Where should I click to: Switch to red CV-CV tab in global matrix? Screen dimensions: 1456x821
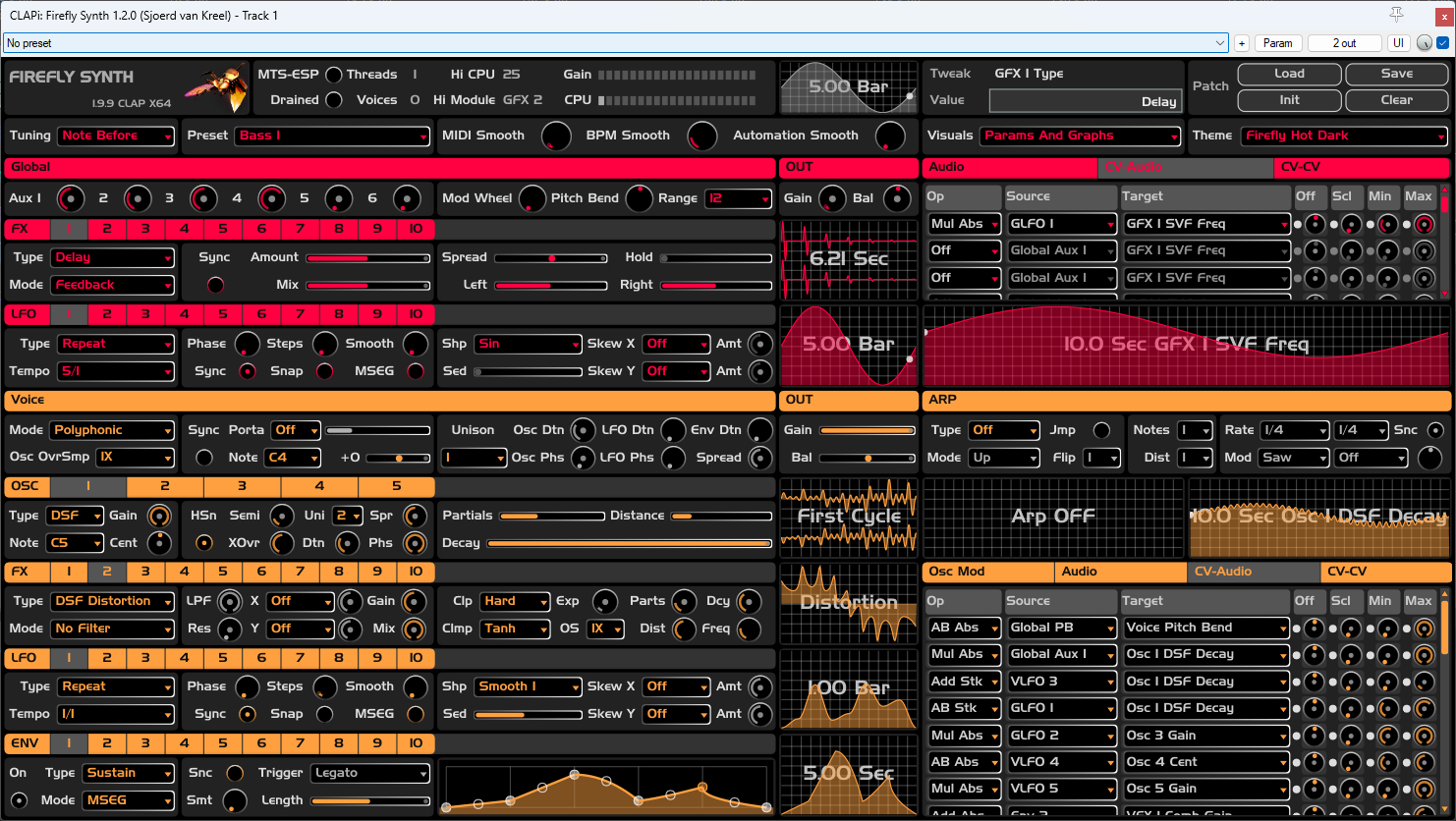[x=1363, y=167]
